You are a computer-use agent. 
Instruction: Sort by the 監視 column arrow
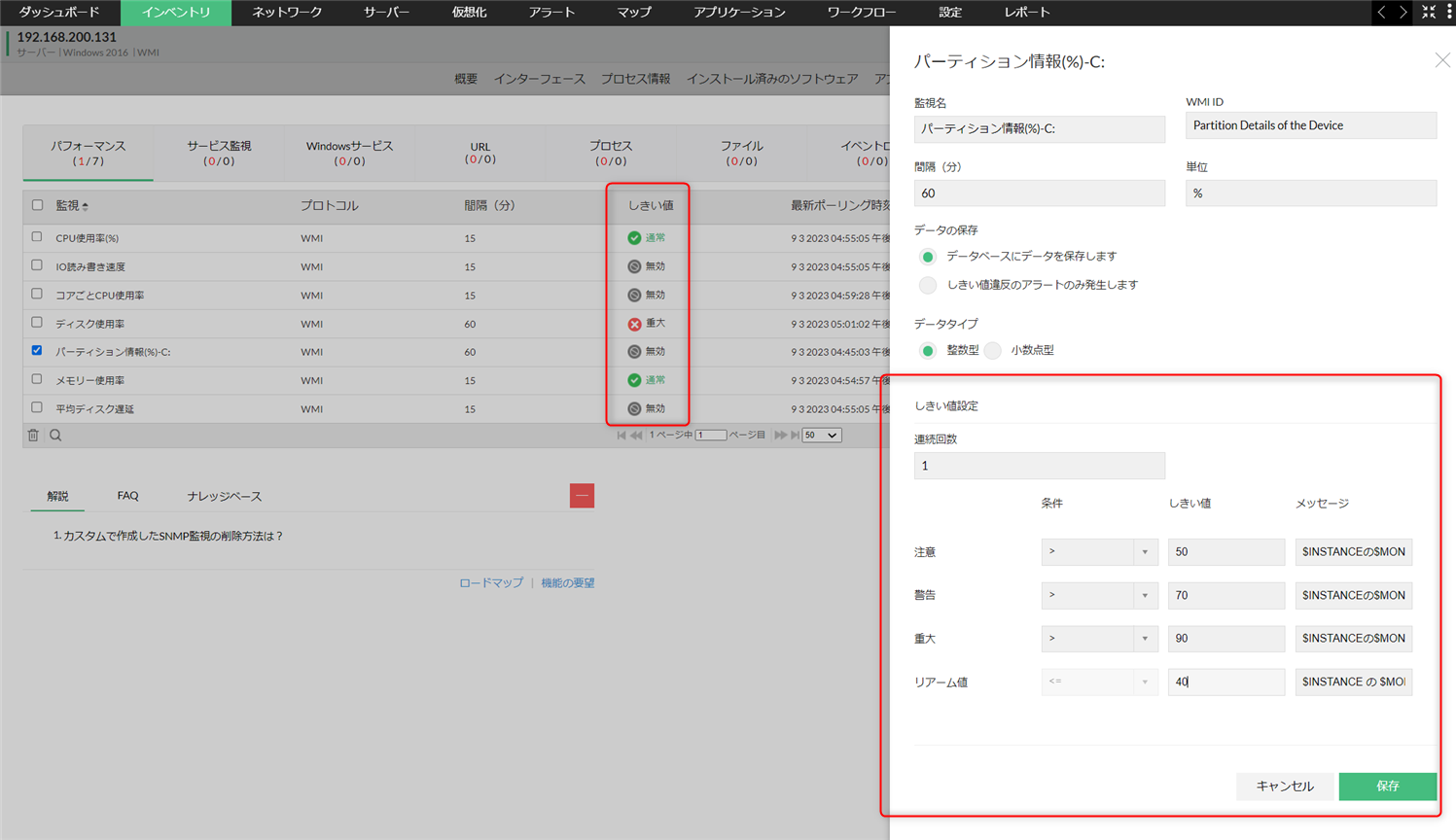pos(86,206)
